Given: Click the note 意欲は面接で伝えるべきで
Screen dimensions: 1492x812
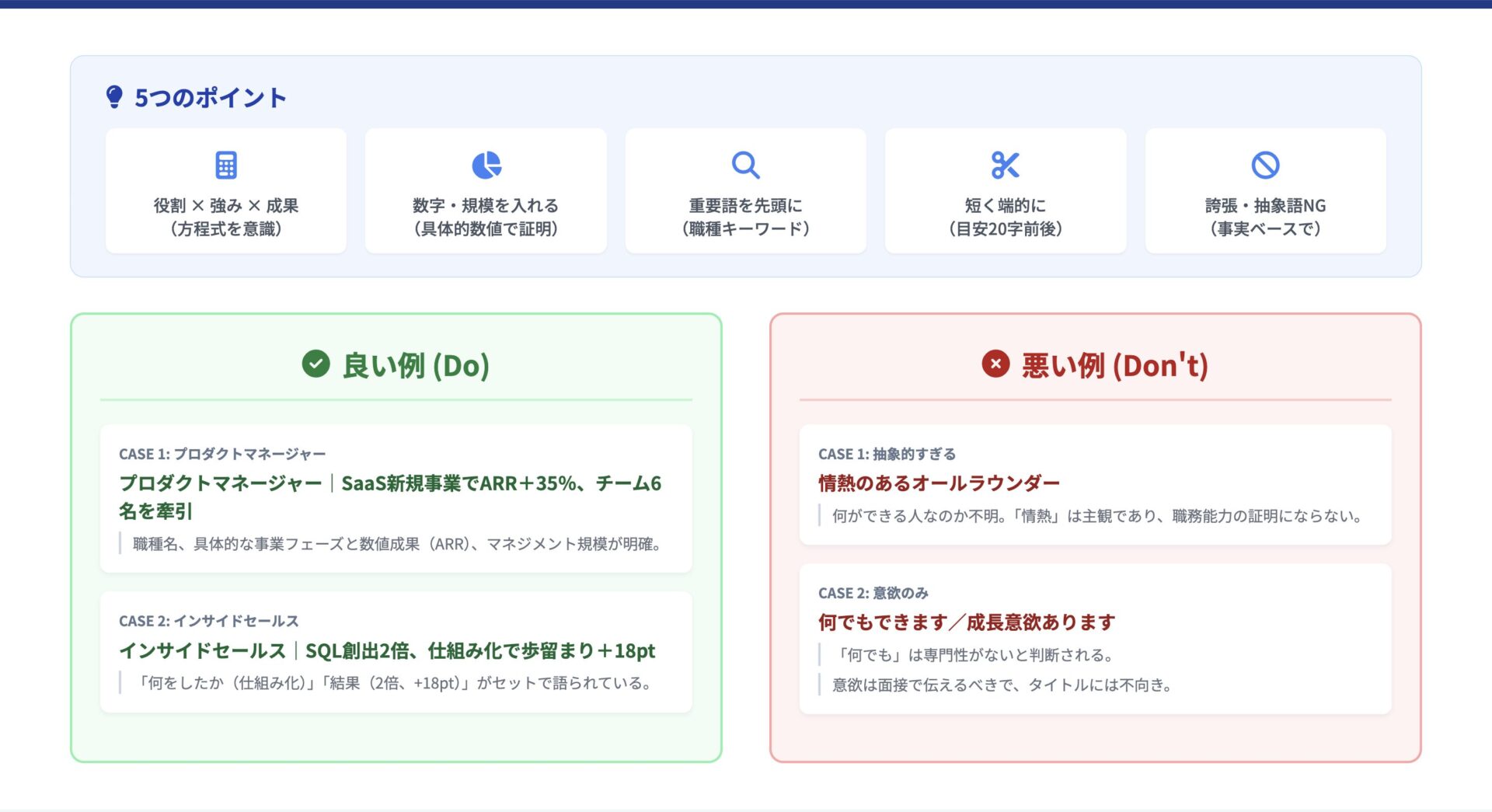Looking at the screenshot, I should pyautogui.click(x=1002, y=685).
